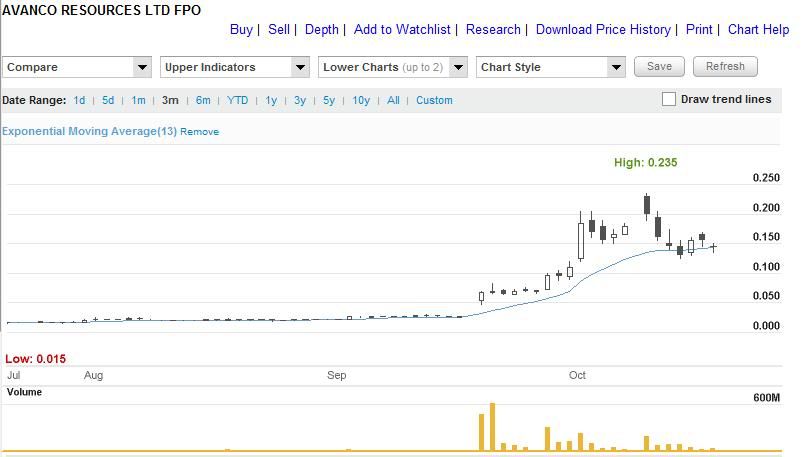This screenshot has height=457, width=808.
Task: Click the Print link
Action: pos(699,30)
